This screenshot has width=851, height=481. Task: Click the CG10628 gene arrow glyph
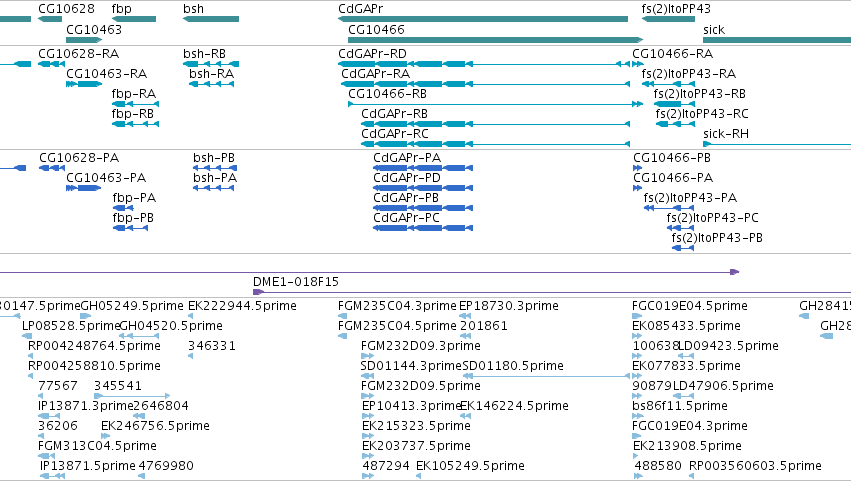(x=50, y=19)
